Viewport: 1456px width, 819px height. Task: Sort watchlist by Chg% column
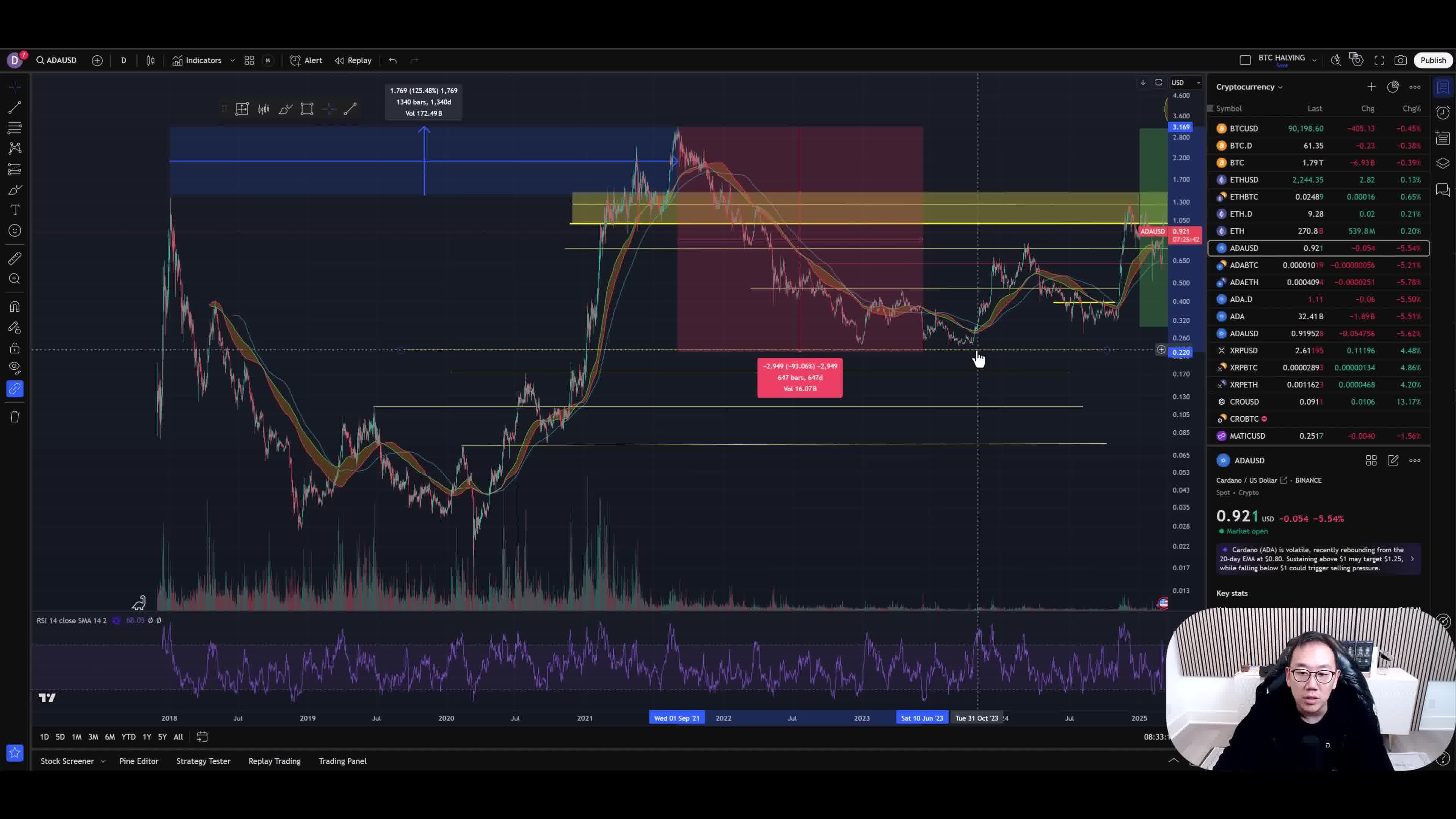click(x=1411, y=108)
